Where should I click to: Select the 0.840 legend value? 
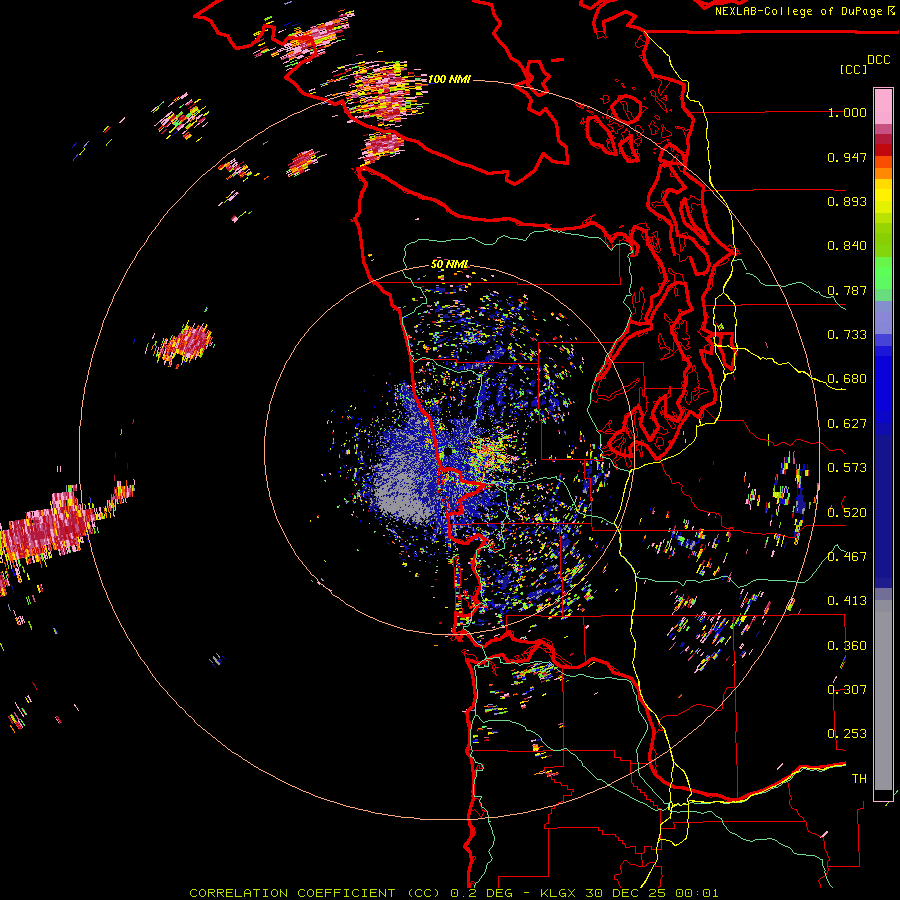[x=847, y=246]
